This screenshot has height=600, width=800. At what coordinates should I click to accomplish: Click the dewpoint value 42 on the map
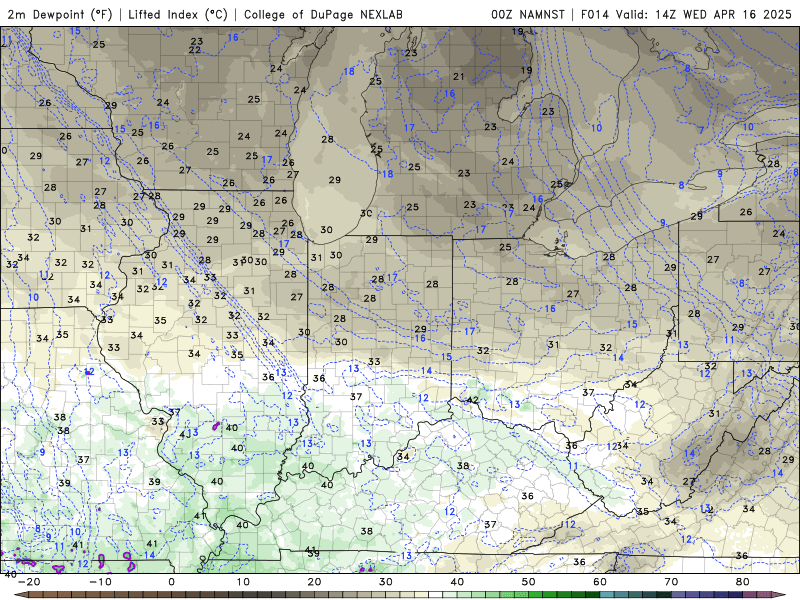coord(473,400)
